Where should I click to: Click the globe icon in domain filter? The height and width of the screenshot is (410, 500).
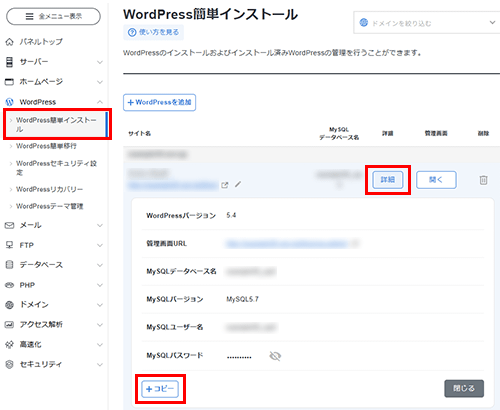point(363,23)
